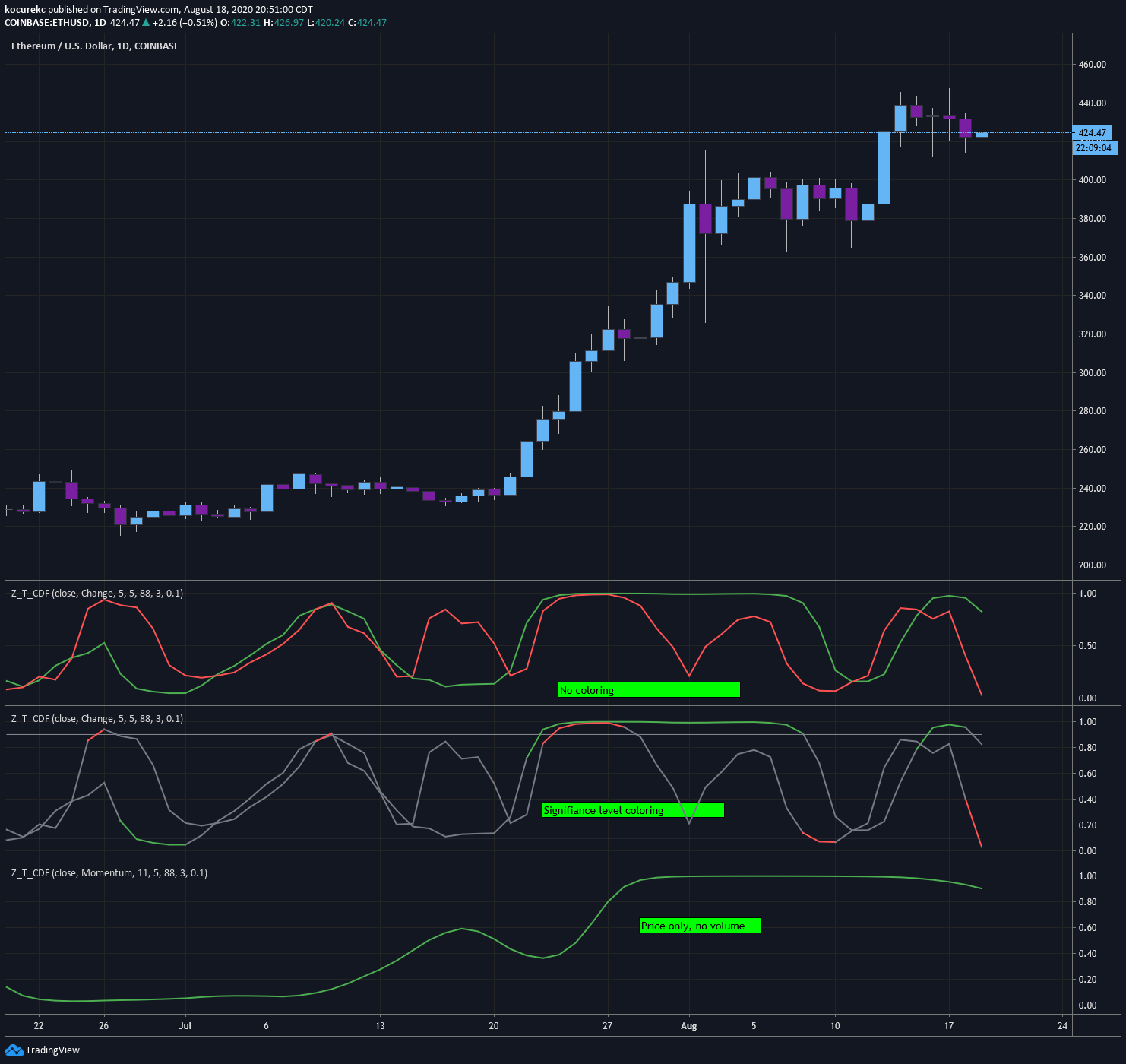Click the '6' date axis label
1126x1064 pixels.
[x=266, y=1026]
